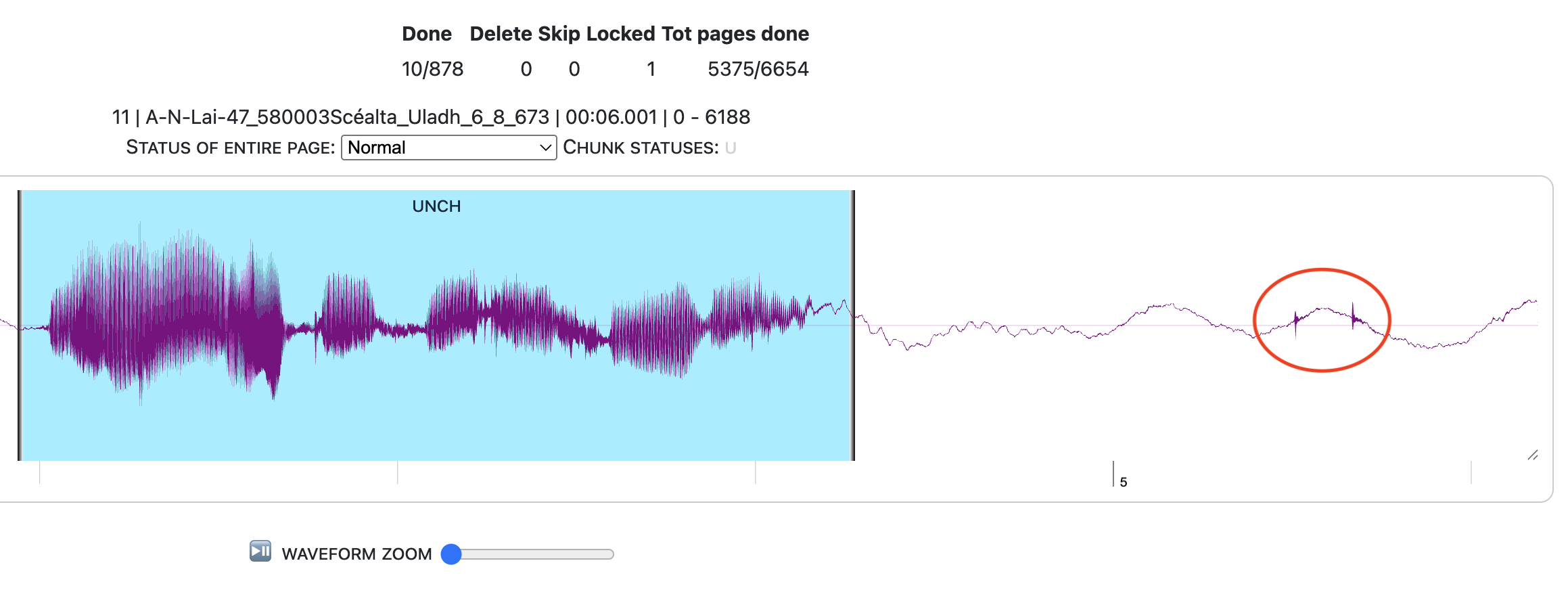Screen dimensions: 1568x605
Task: Click the left boundary handle of UNCH region
Action: [x=20, y=325]
